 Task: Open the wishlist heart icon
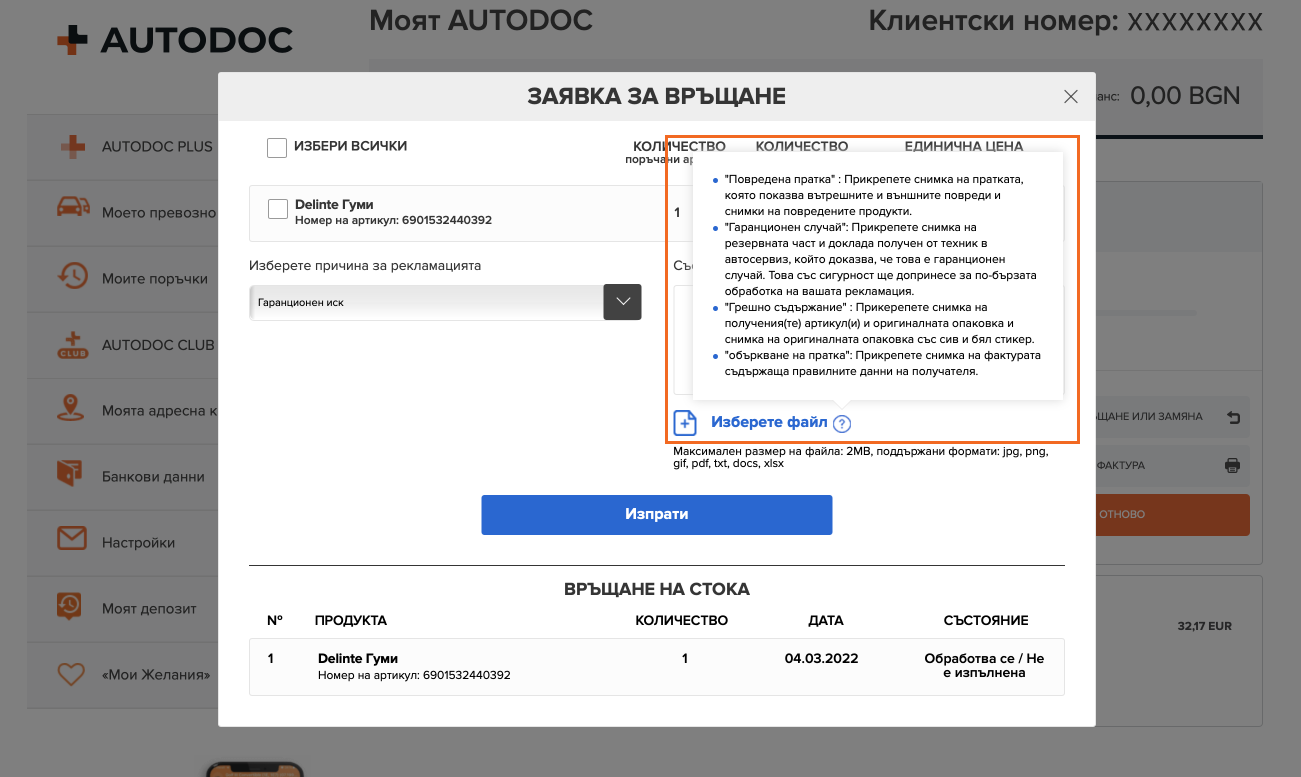[x=71, y=674]
